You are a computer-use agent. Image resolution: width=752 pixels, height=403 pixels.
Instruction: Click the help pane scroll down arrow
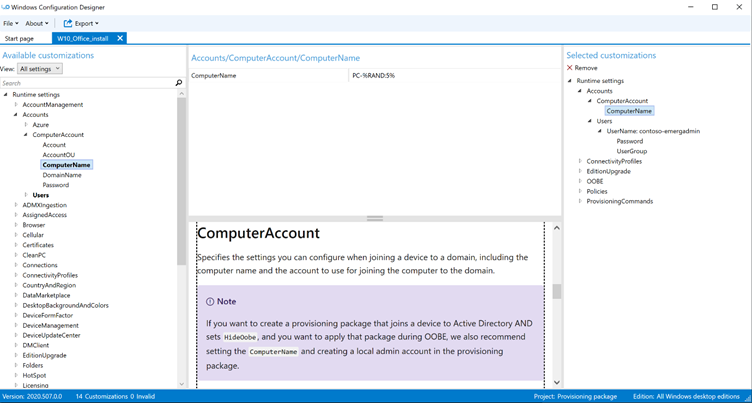tap(557, 382)
